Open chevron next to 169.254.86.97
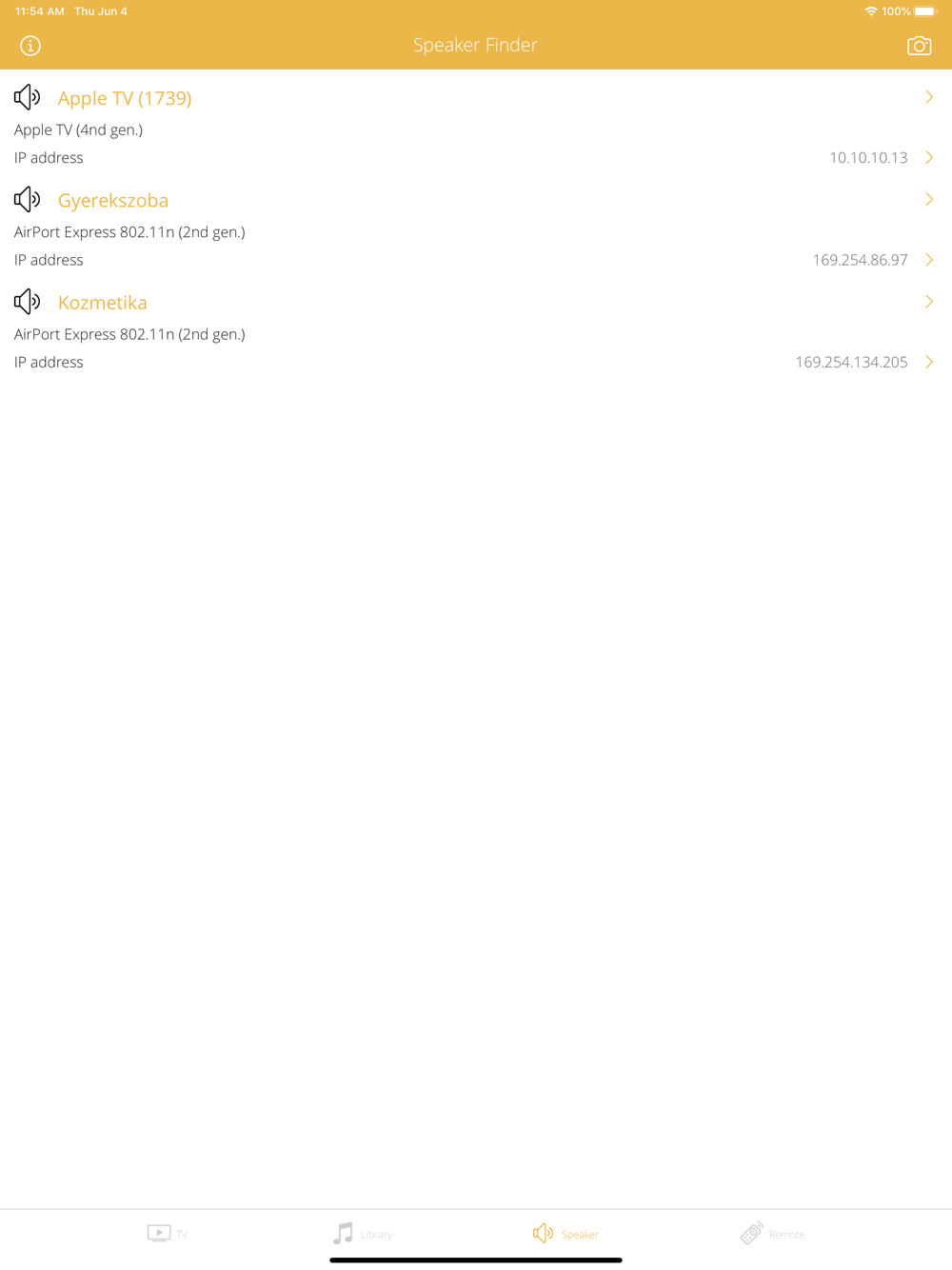 929,260
